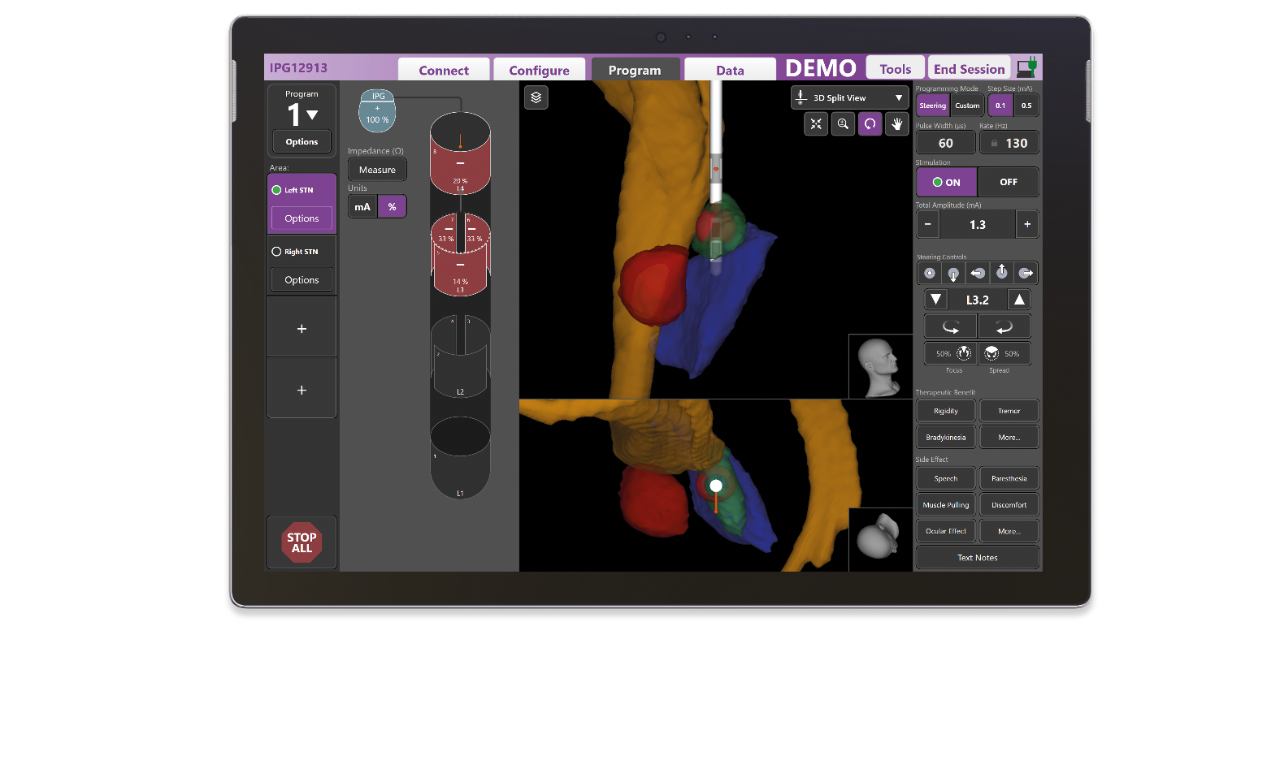This screenshot has width=1280, height=773.
Task: Activate the rotate view tool
Action: click(x=870, y=124)
